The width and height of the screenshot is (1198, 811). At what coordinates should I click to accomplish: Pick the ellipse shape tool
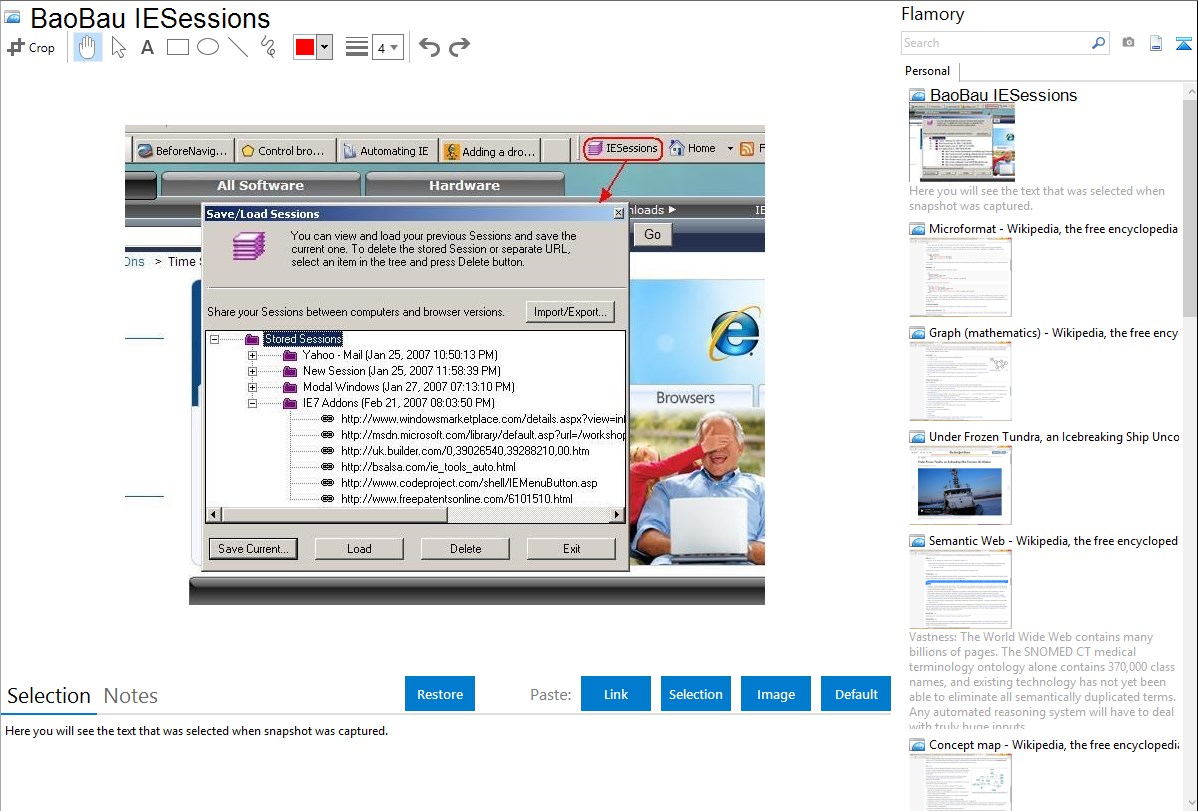[x=208, y=47]
